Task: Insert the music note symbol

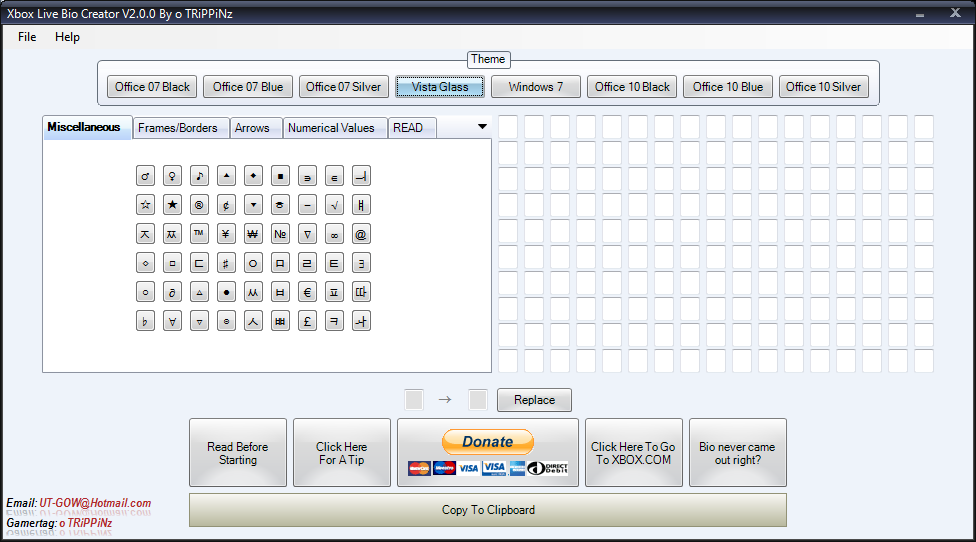Action: [x=199, y=176]
